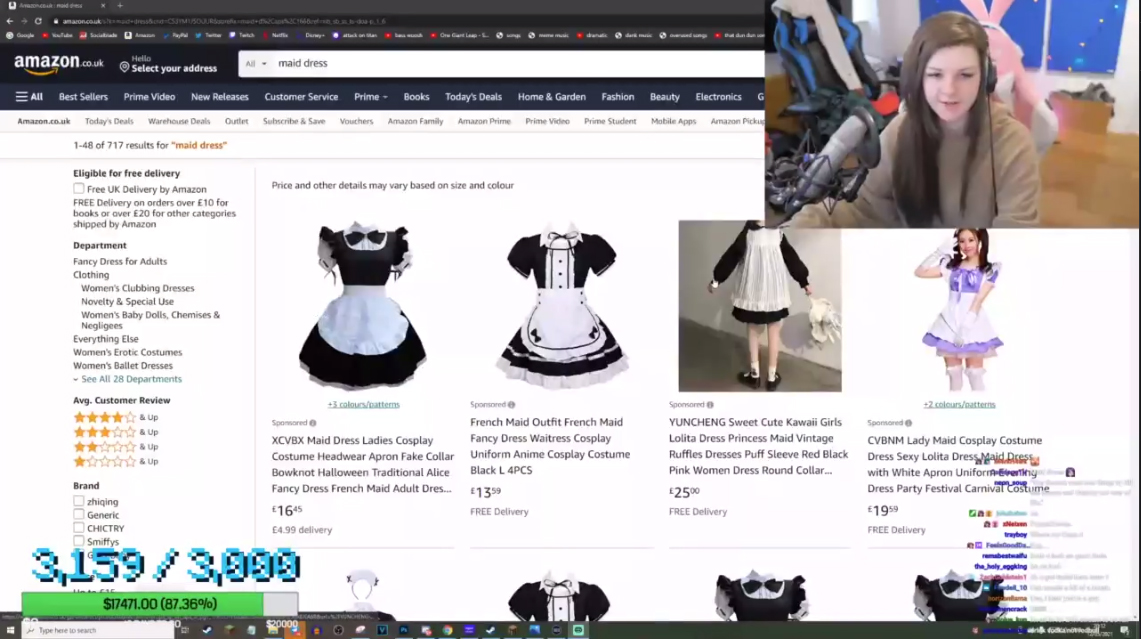Open the XCVBX Maid Dress product image

click(362, 306)
